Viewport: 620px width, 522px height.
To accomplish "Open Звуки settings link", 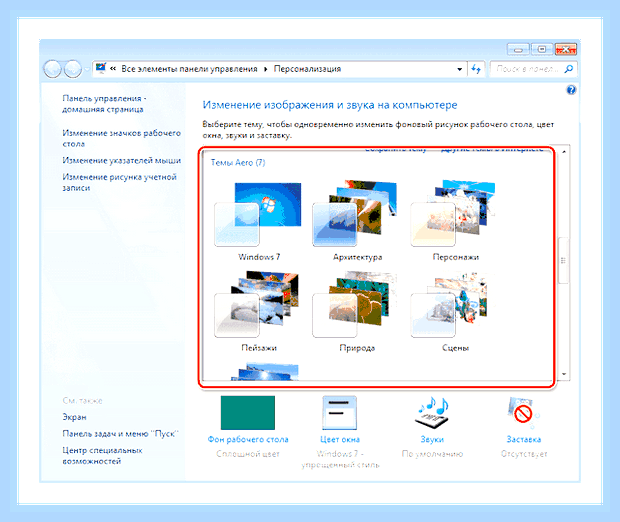I will point(432,439).
